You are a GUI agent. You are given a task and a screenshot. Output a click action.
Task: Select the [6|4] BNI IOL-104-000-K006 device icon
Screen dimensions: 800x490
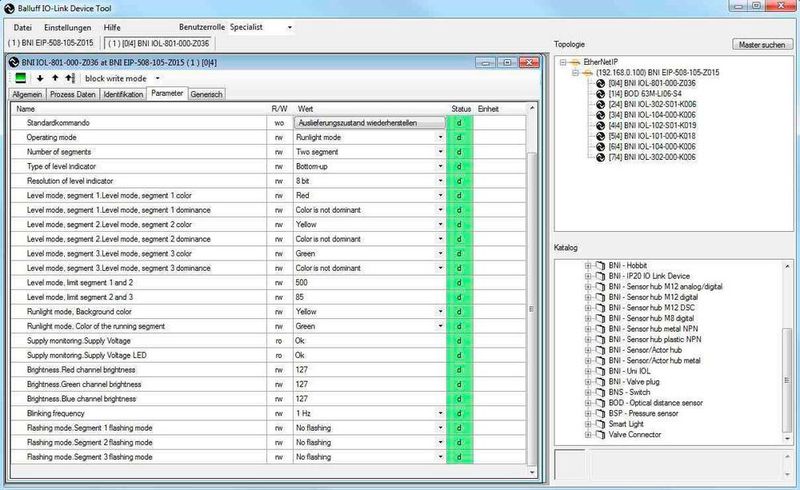pyautogui.click(x=601, y=146)
